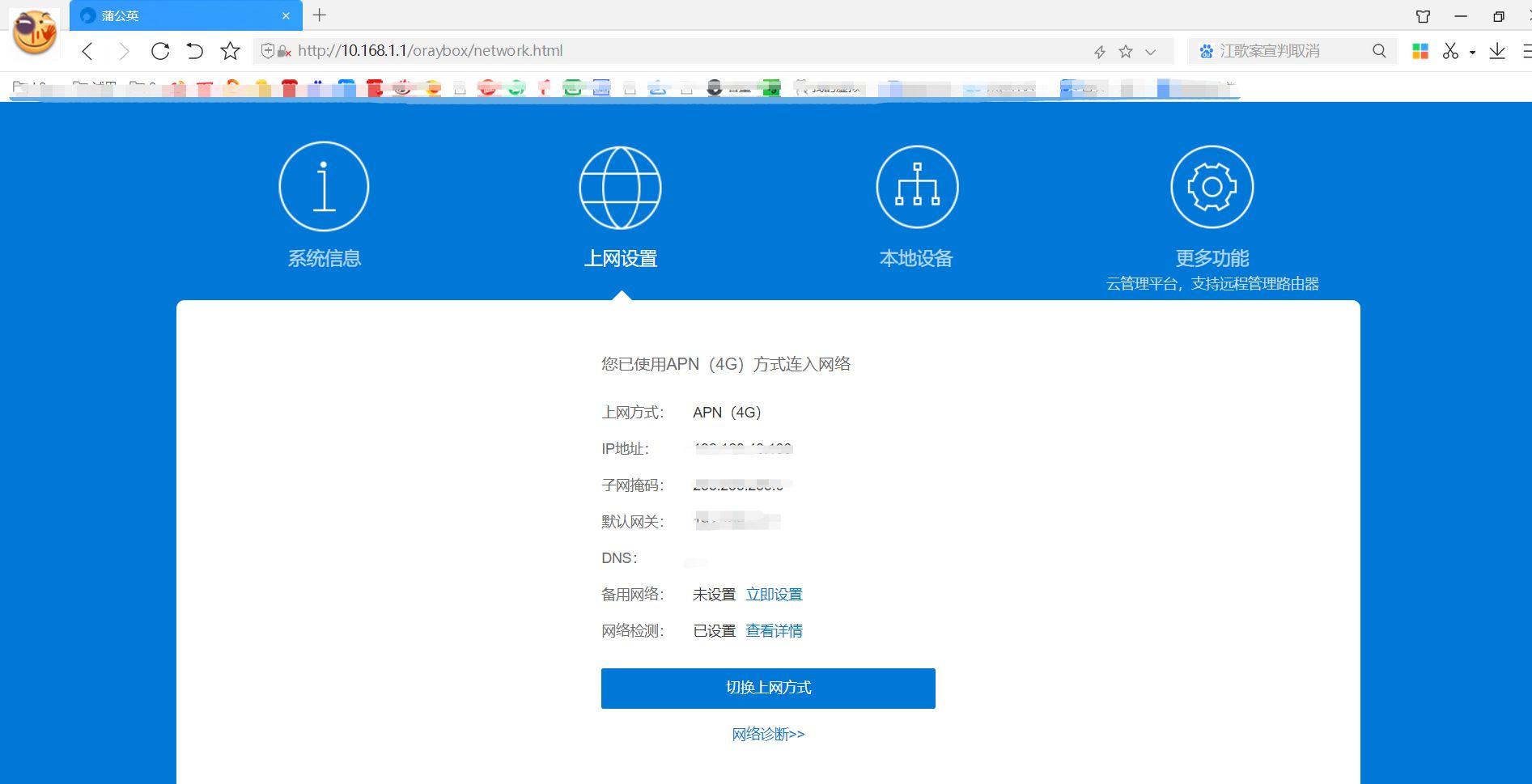Switch to the 系统信息 label tab

click(324, 259)
